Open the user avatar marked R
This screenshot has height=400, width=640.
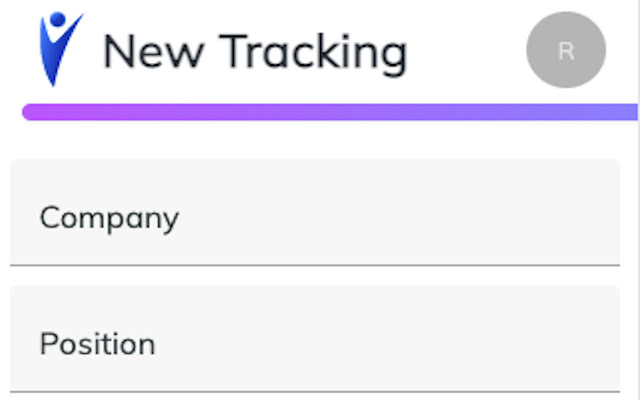tap(566, 50)
